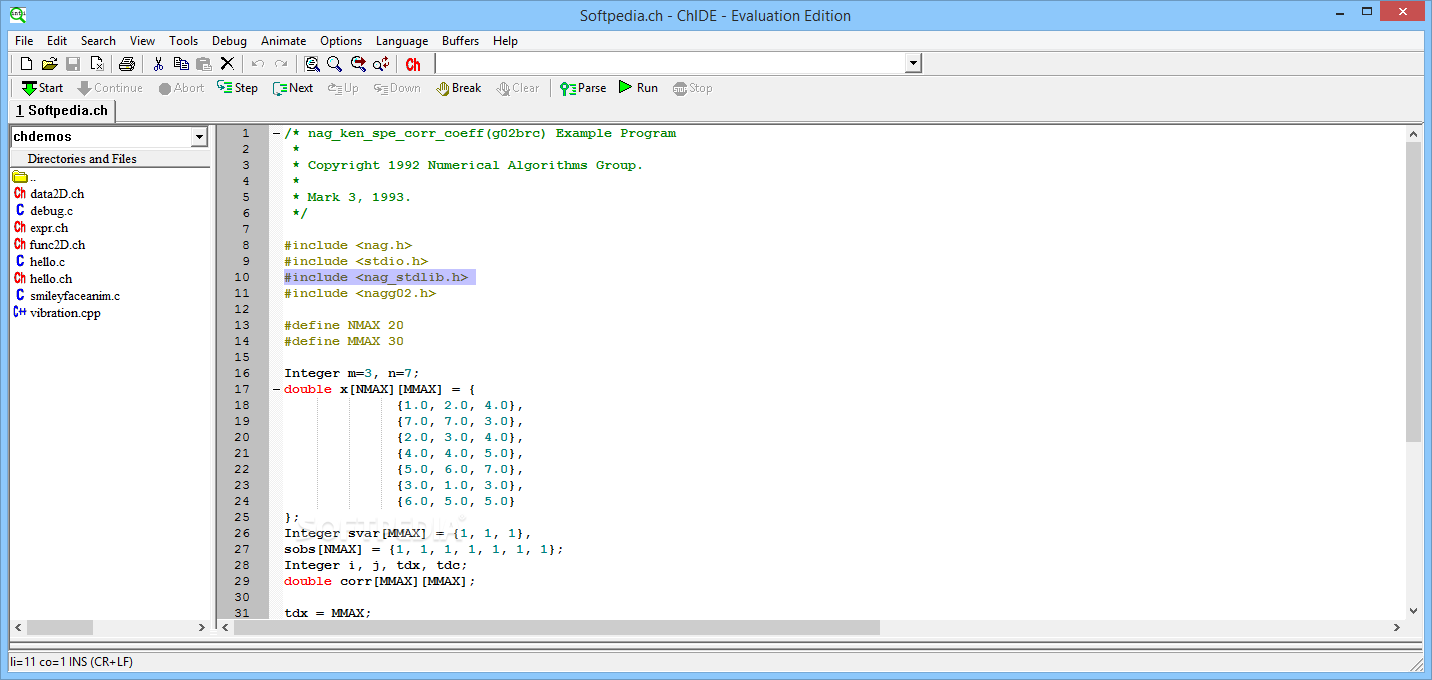Viewport: 1432px width, 680px height.
Task: Click the Parse button
Action: (583, 88)
